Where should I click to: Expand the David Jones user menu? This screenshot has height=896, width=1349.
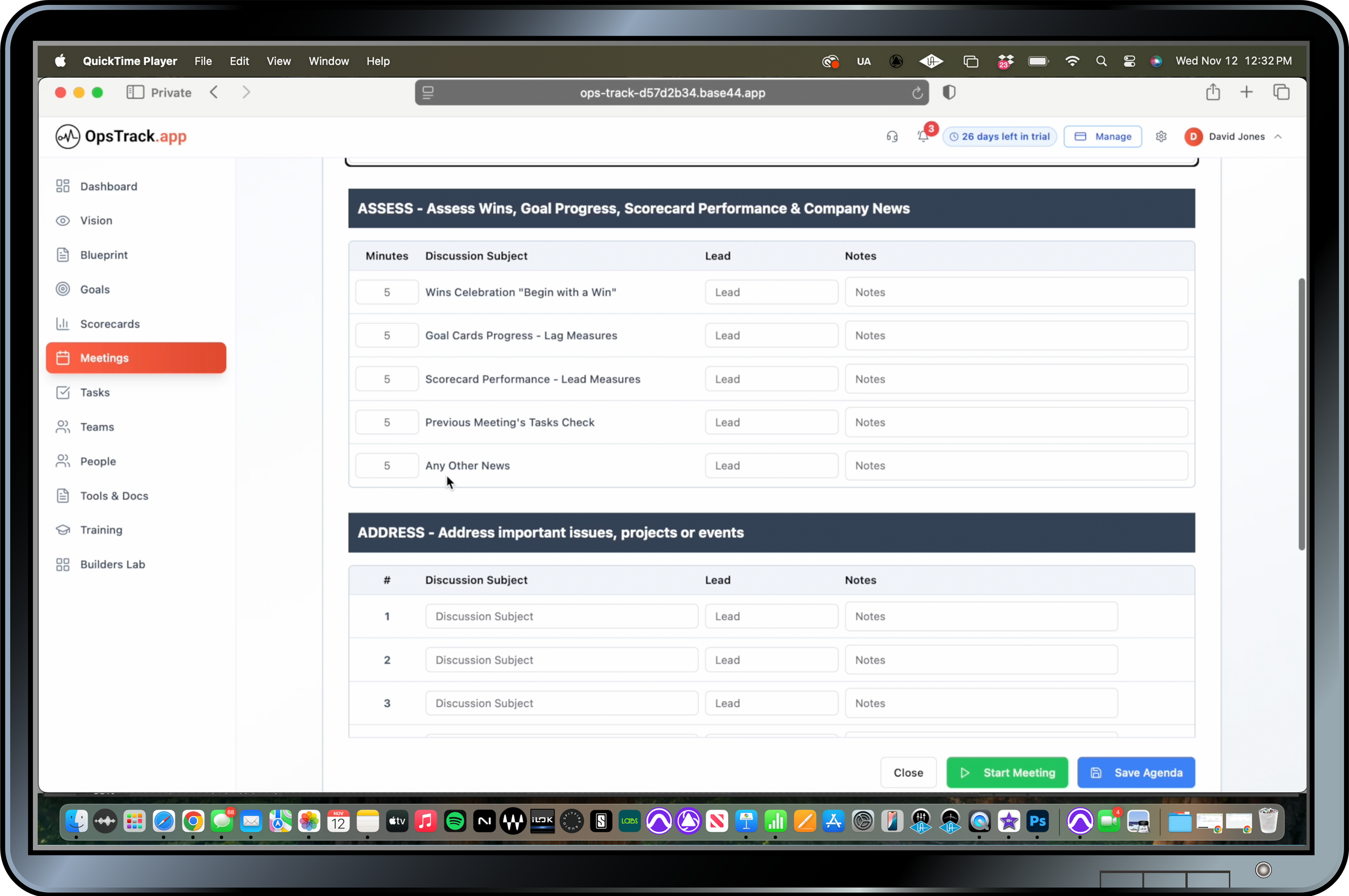(1235, 136)
